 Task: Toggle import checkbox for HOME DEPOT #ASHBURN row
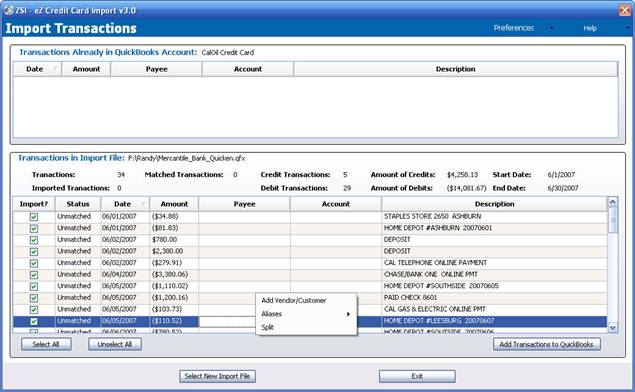(34, 228)
